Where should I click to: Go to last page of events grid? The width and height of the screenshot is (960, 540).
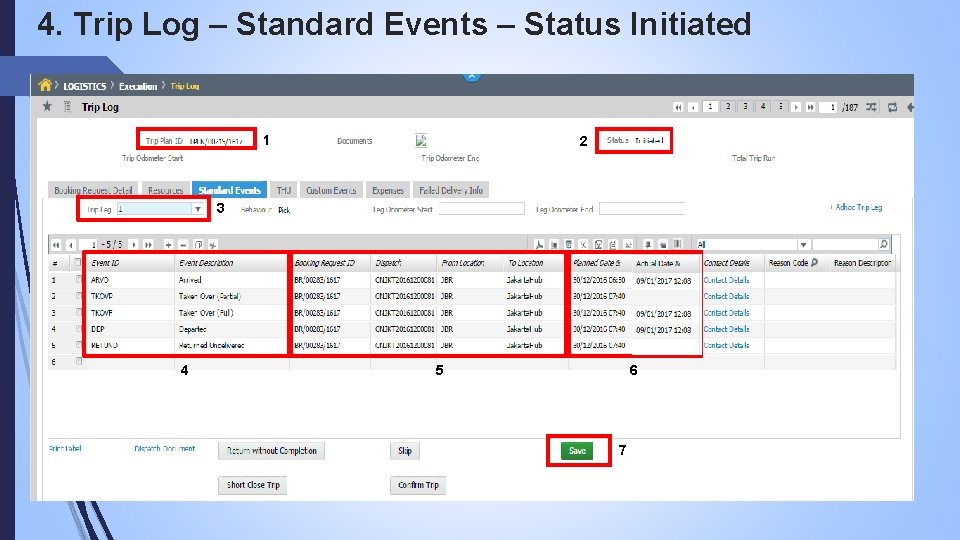tap(148, 245)
